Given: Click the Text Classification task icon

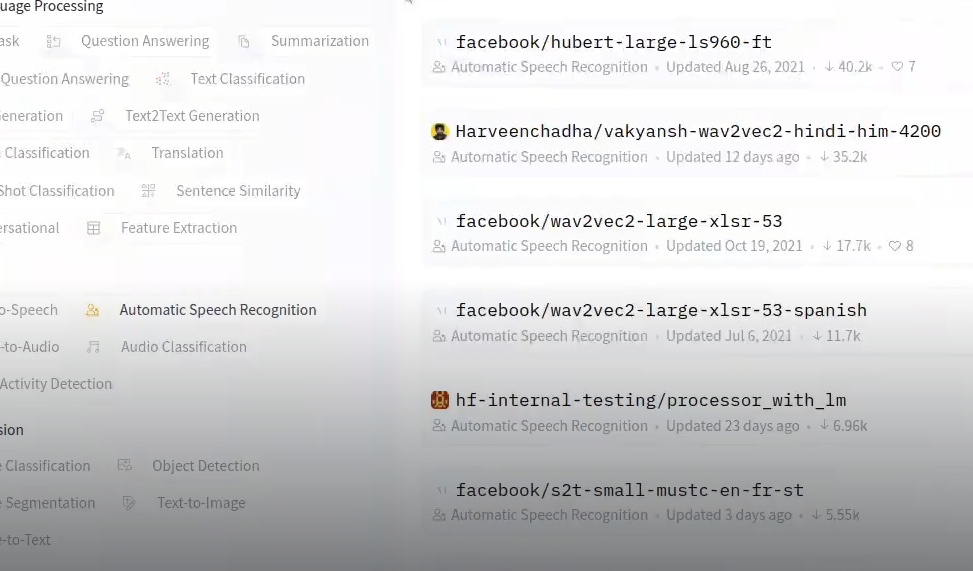Looking at the screenshot, I should click(163, 79).
